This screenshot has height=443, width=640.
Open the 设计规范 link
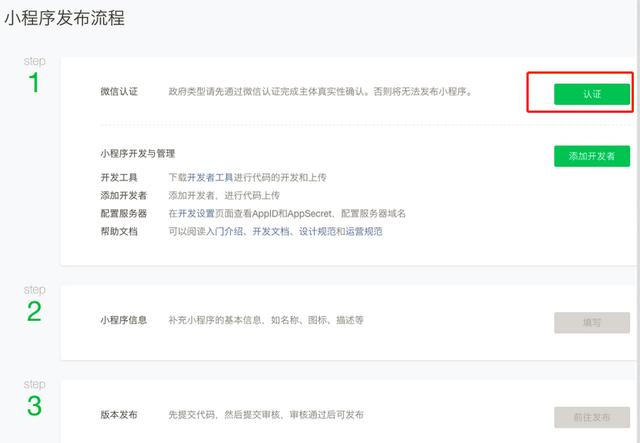point(317,231)
